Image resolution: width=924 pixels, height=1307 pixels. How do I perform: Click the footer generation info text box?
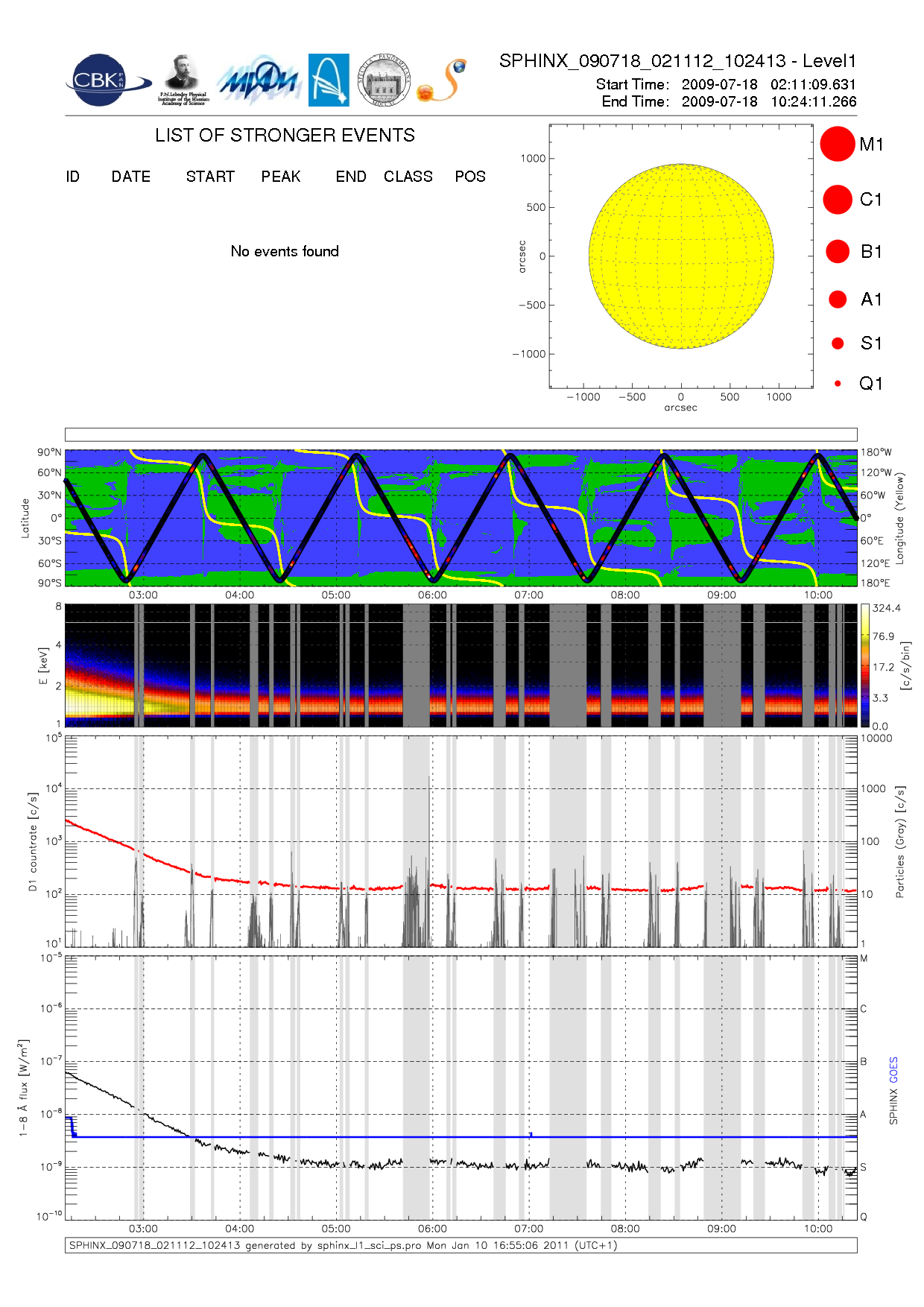pyautogui.click(x=461, y=1245)
